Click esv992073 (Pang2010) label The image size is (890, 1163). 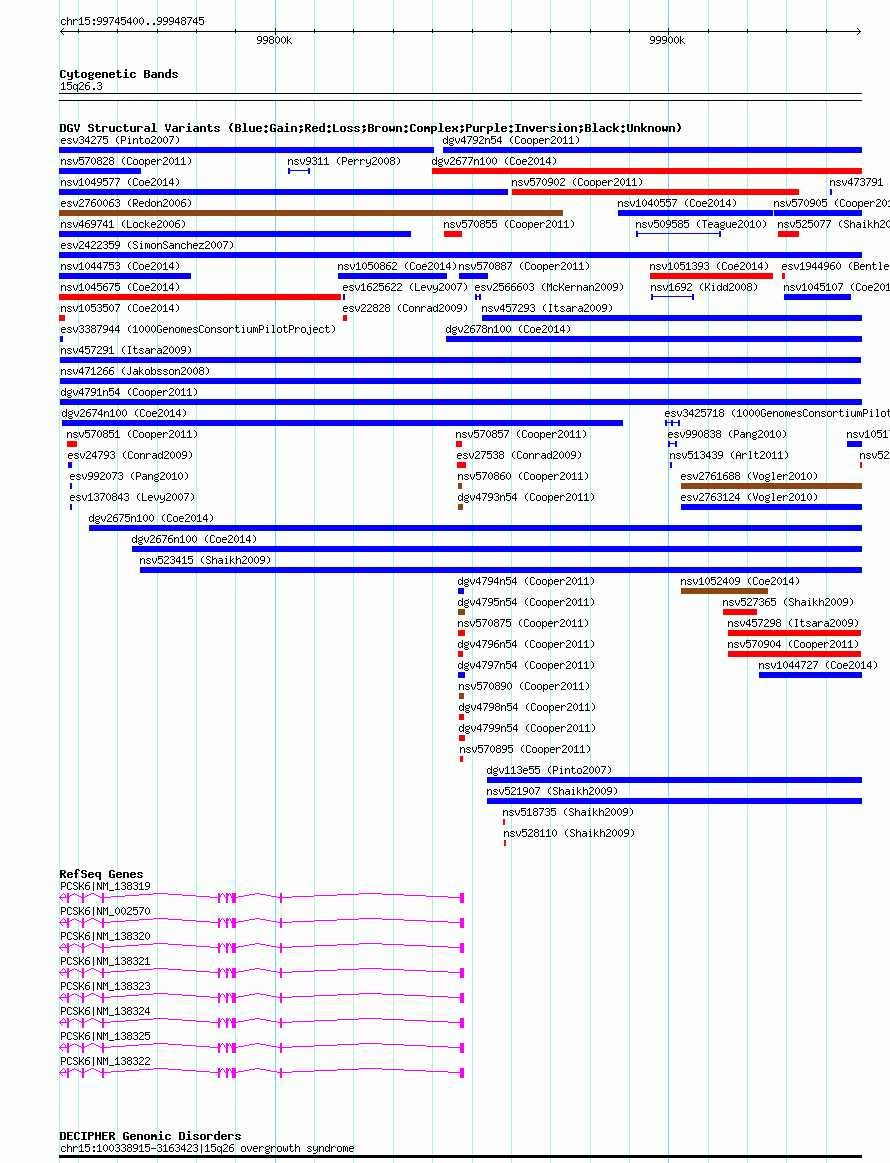[129, 476]
